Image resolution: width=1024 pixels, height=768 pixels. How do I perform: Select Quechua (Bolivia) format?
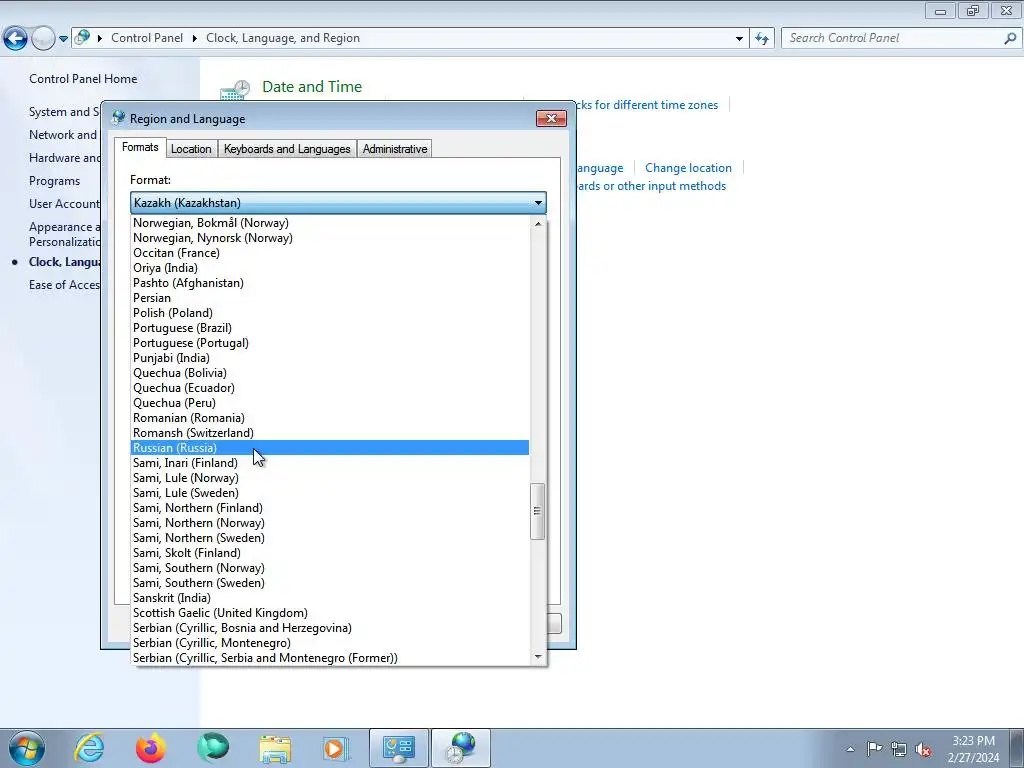[330, 373]
